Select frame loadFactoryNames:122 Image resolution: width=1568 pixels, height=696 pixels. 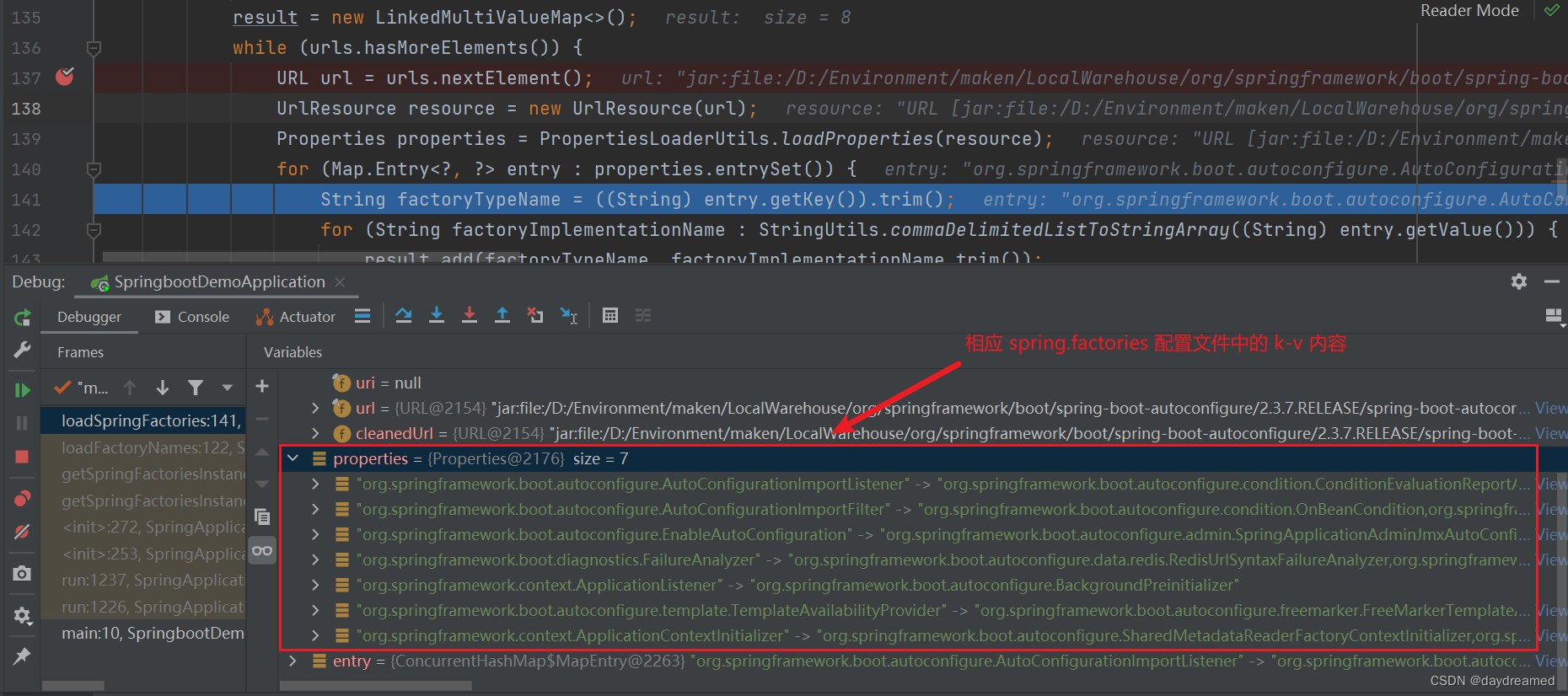(x=143, y=447)
